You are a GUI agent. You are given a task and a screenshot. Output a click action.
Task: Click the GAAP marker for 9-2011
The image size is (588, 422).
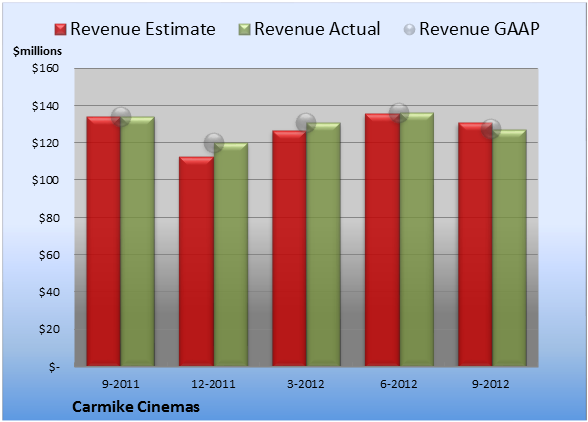pos(121,117)
